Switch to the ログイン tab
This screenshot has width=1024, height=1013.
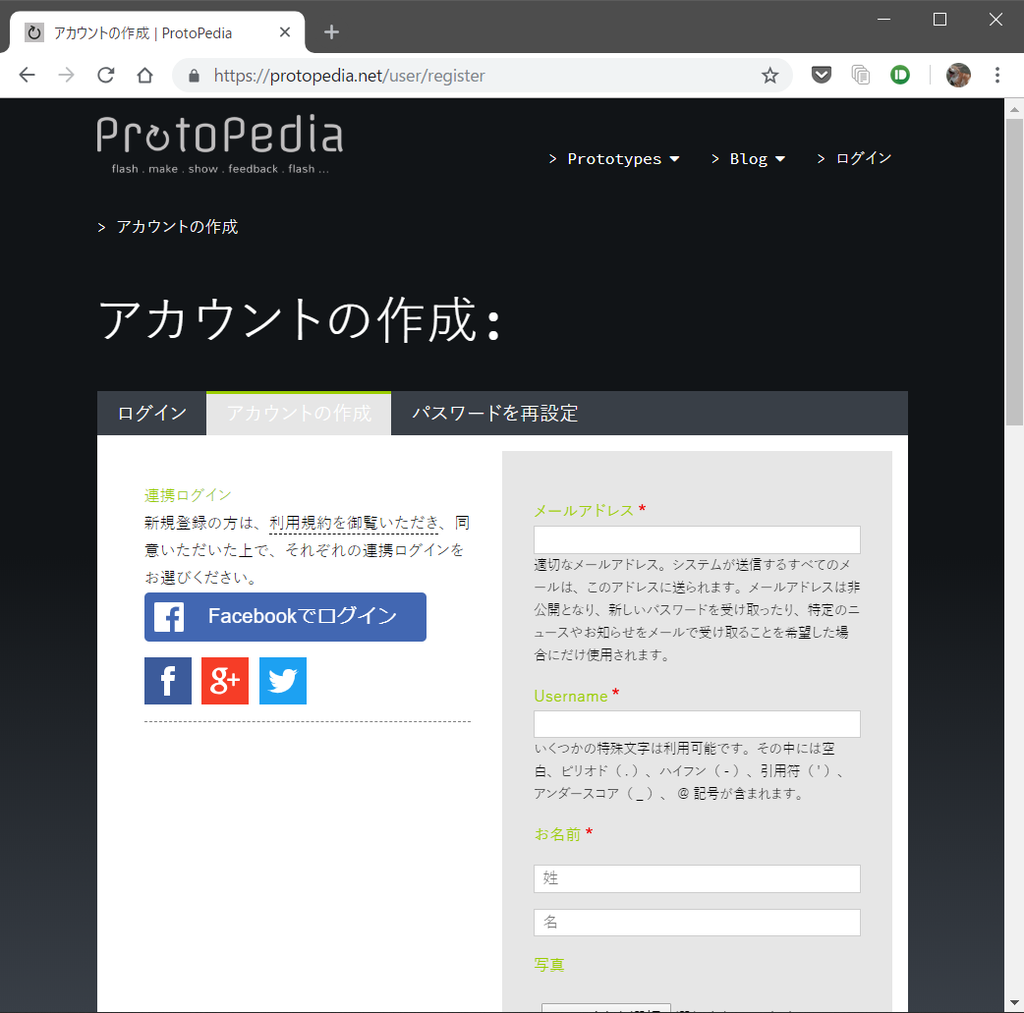151,413
